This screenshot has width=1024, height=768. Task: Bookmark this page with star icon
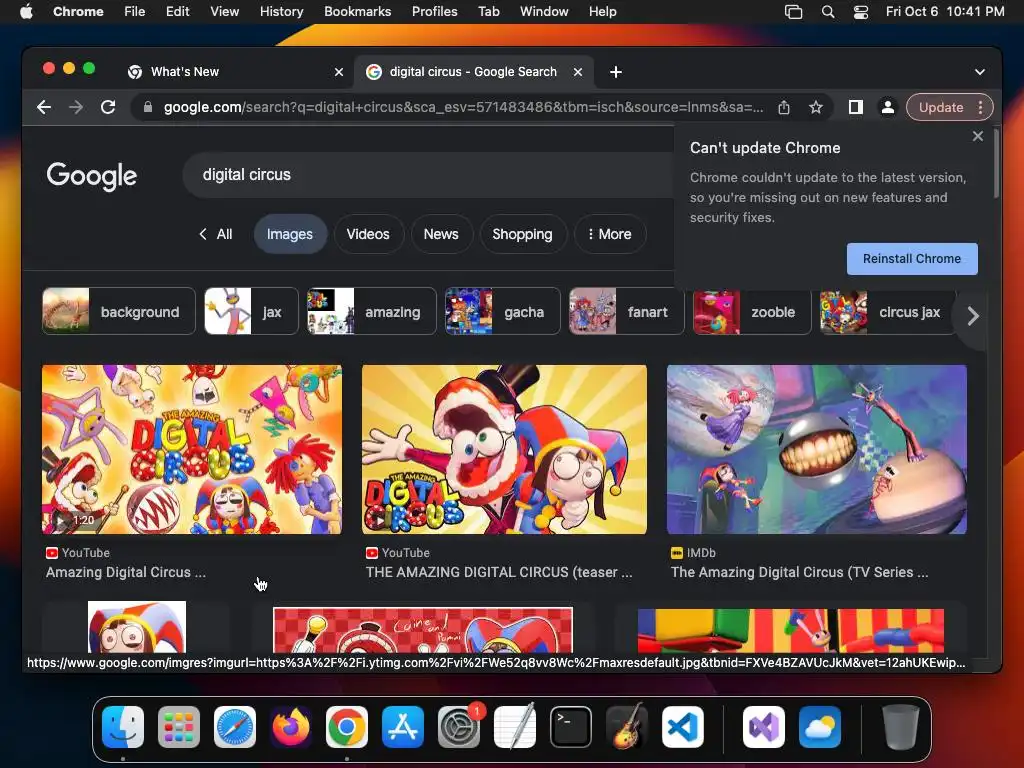816,107
